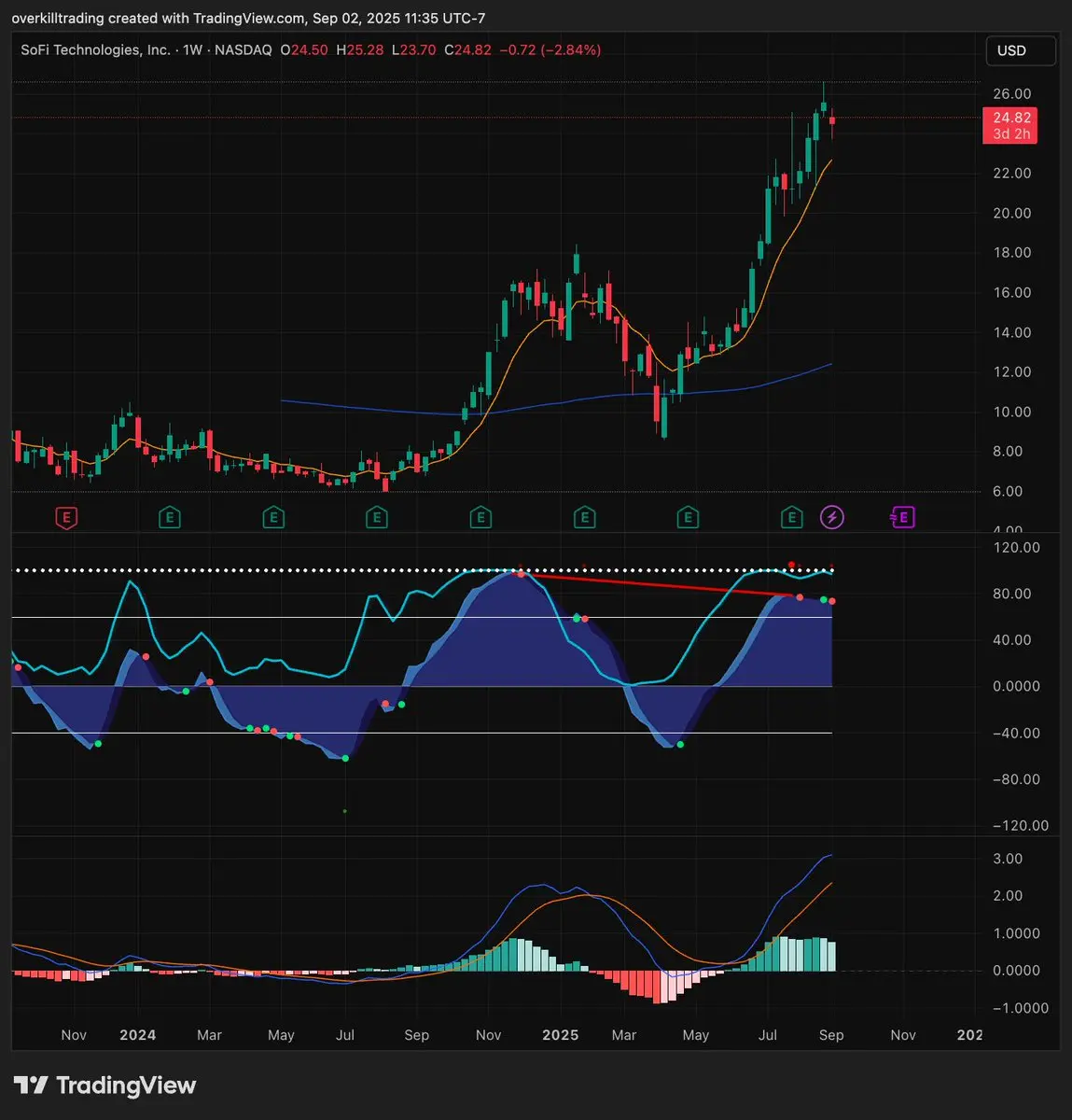Click the change value −0.72 (−2.84%)
Image resolution: width=1072 pixels, height=1120 pixels.
point(550,49)
